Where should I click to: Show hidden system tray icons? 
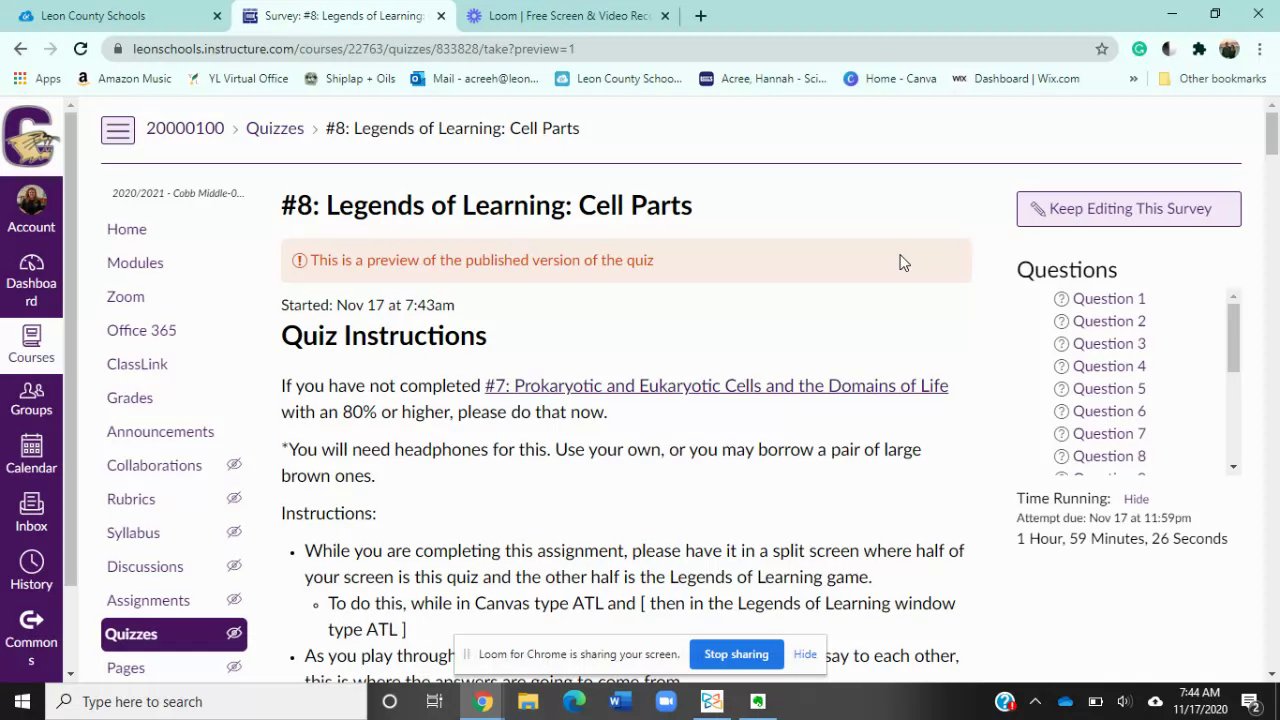(1035, 701)
